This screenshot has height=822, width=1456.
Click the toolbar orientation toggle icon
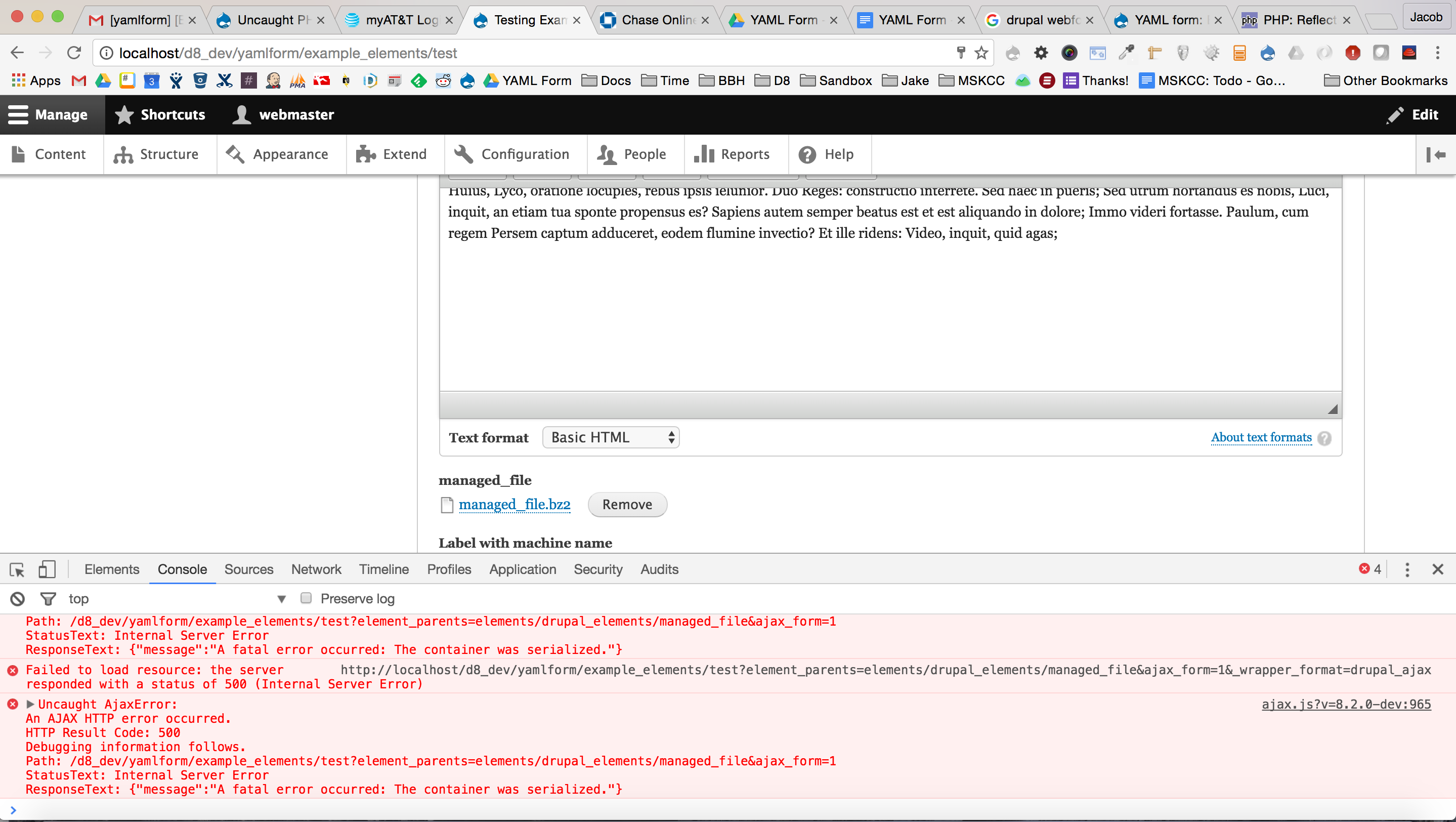[x=1436, y=154]
